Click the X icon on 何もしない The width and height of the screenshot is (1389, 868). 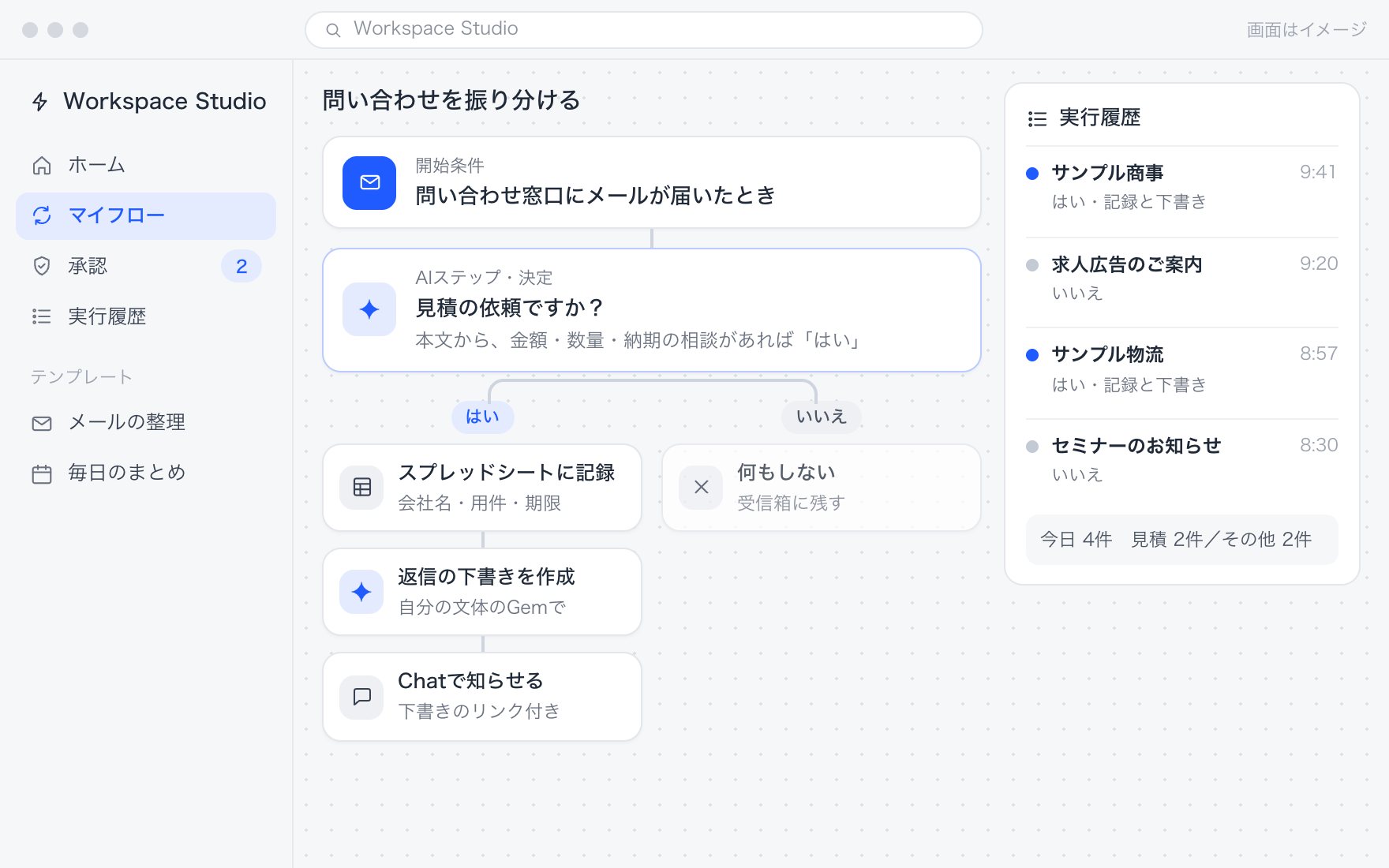(701, 488)
